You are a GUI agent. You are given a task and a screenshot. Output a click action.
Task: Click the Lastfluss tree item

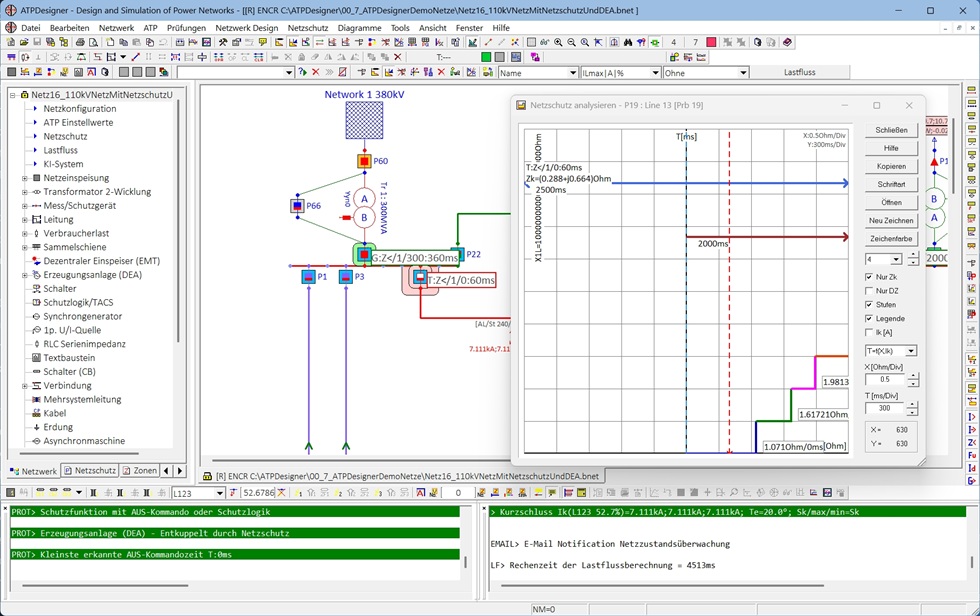(60, 150)
